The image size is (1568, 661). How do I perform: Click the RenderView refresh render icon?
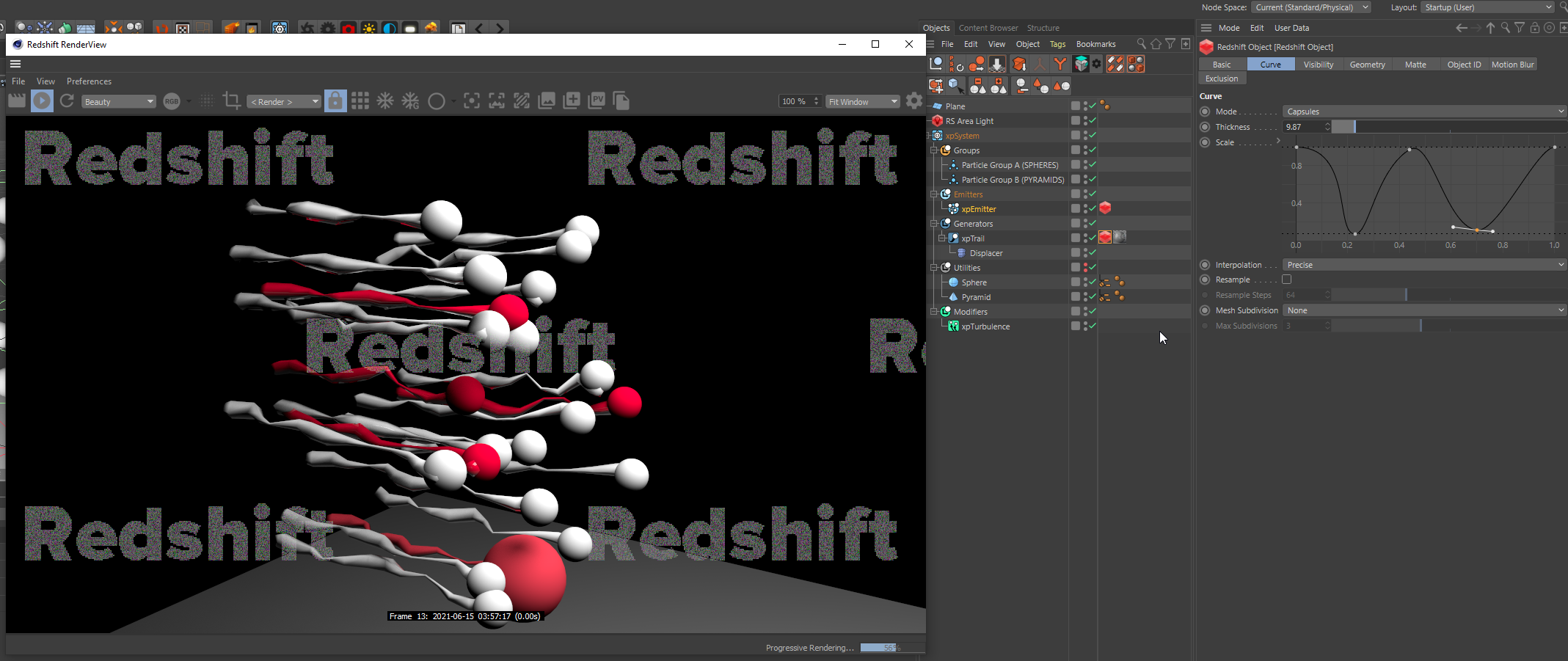(67, 101)
